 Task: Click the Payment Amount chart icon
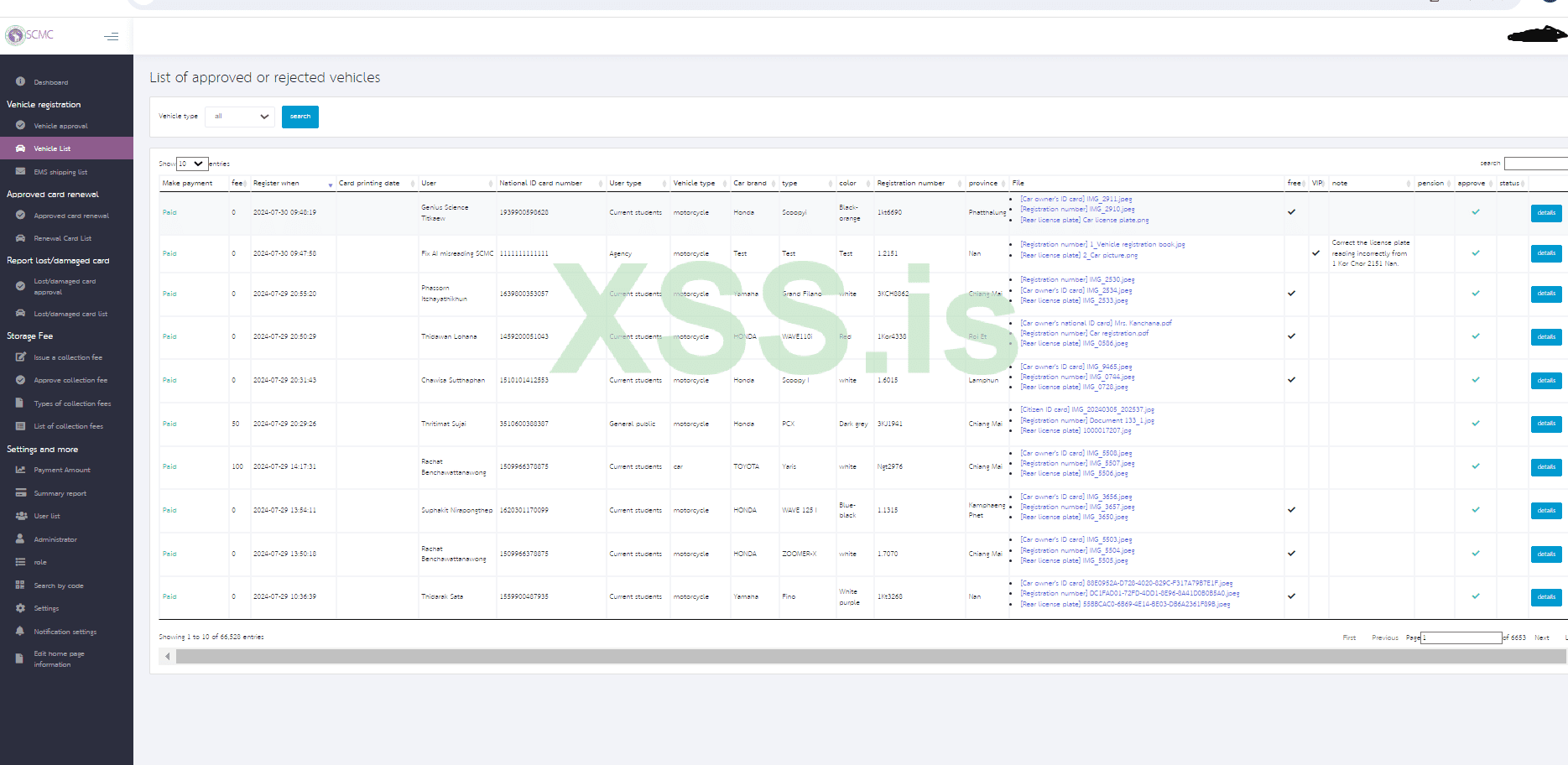[20, 469]
